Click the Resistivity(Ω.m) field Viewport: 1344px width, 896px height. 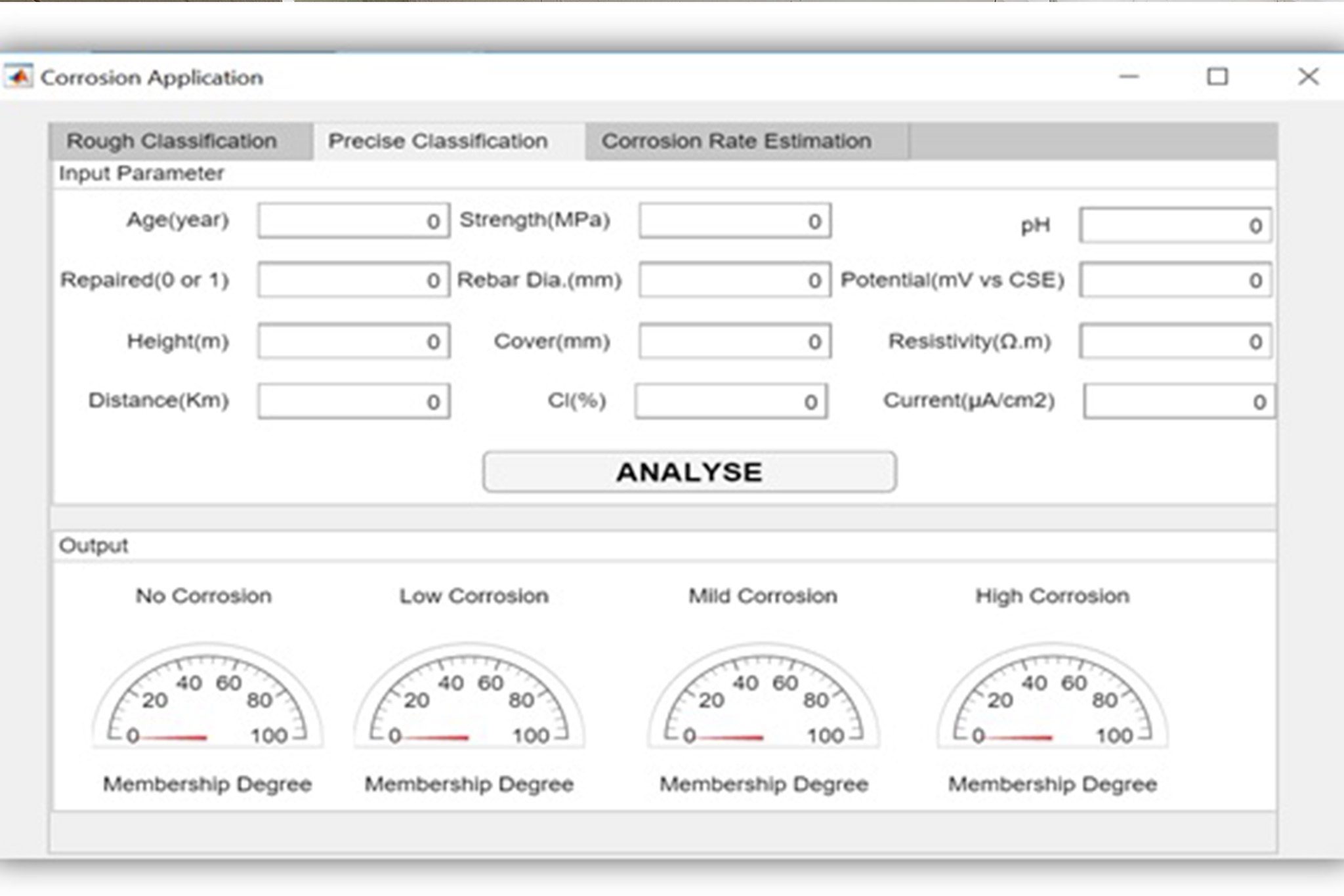coord(1175,341)
